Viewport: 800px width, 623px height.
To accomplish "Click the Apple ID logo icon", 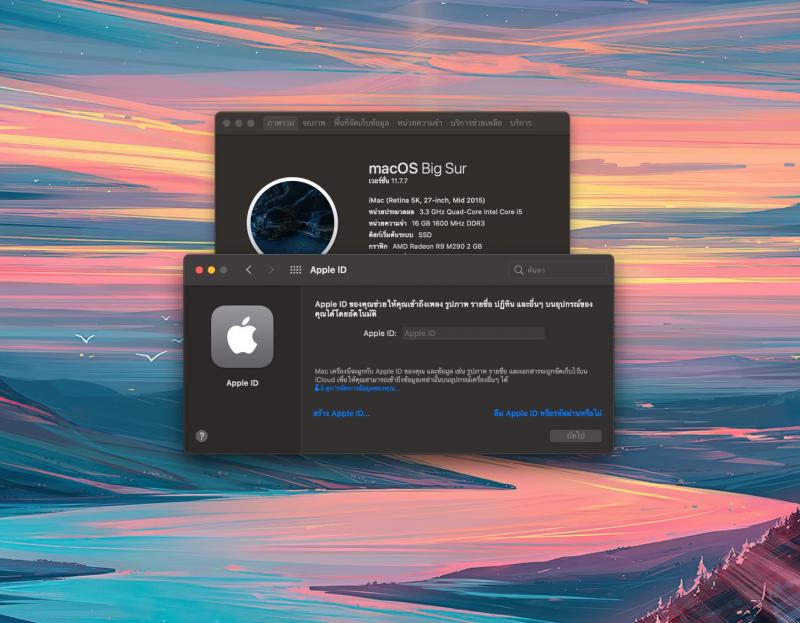I will (242, 337).
